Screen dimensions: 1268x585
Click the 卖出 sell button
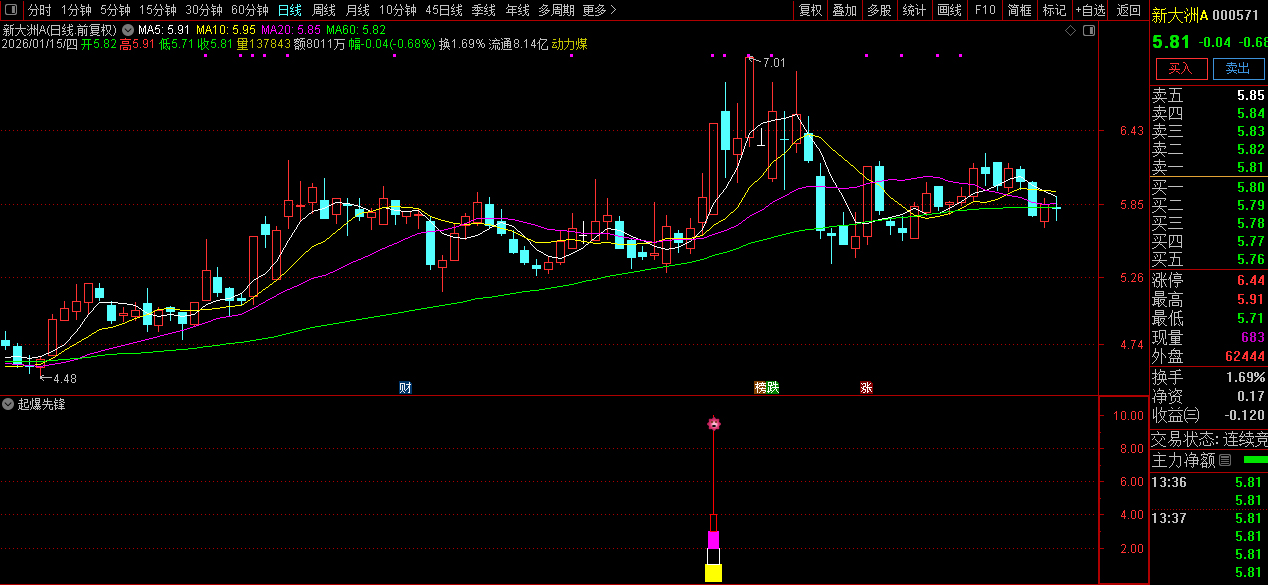click(x=1237, y=68)
